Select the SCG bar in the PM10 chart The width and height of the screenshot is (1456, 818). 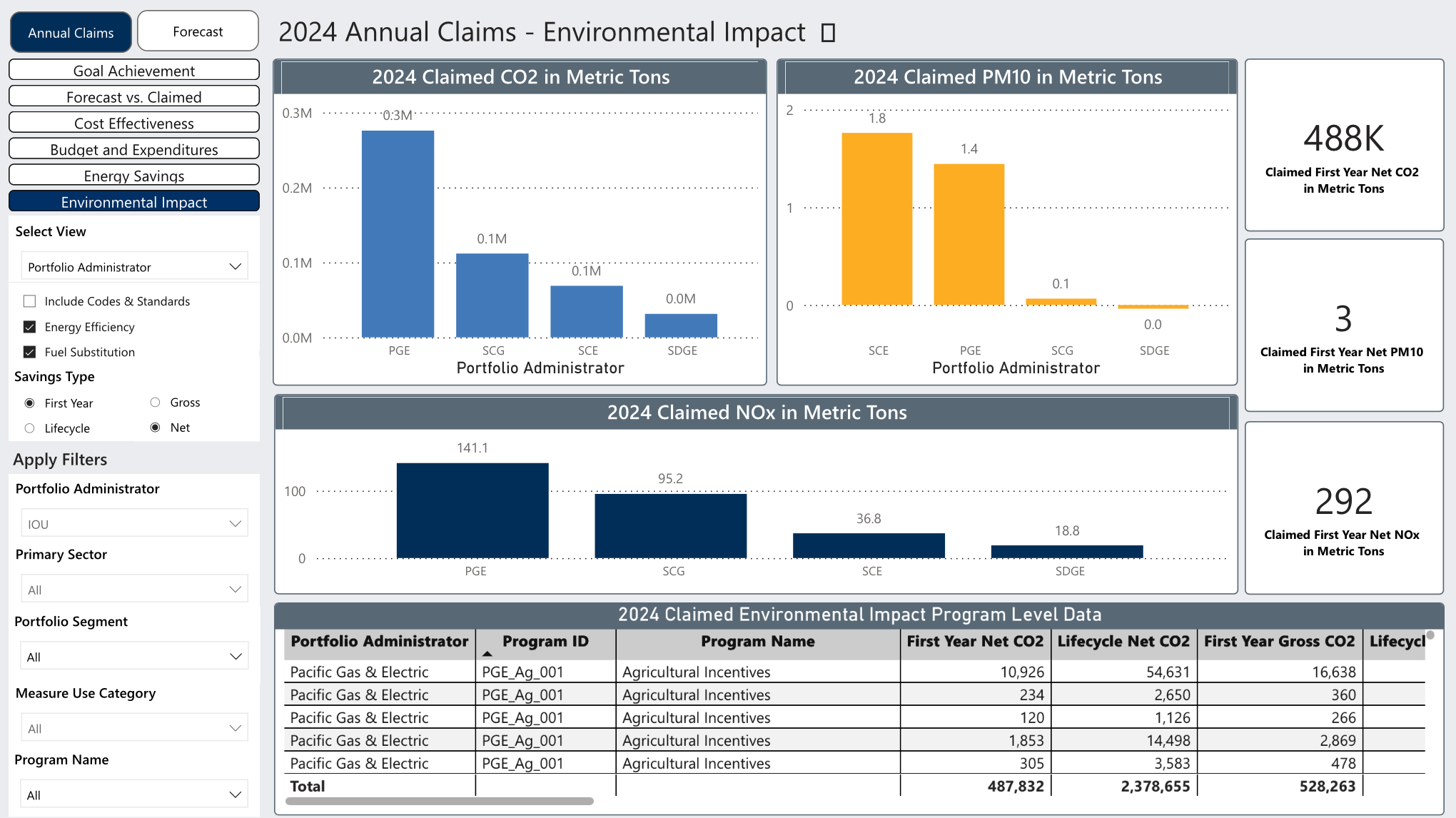pos(1061,302)
